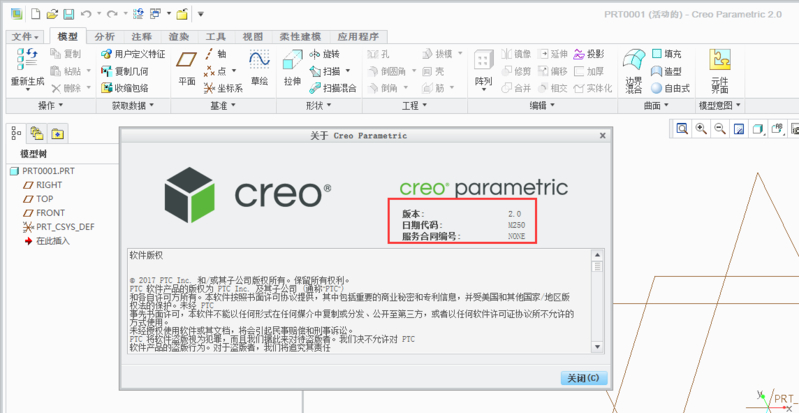Open the arrow beside the 扫描 tool

[348, 71]
